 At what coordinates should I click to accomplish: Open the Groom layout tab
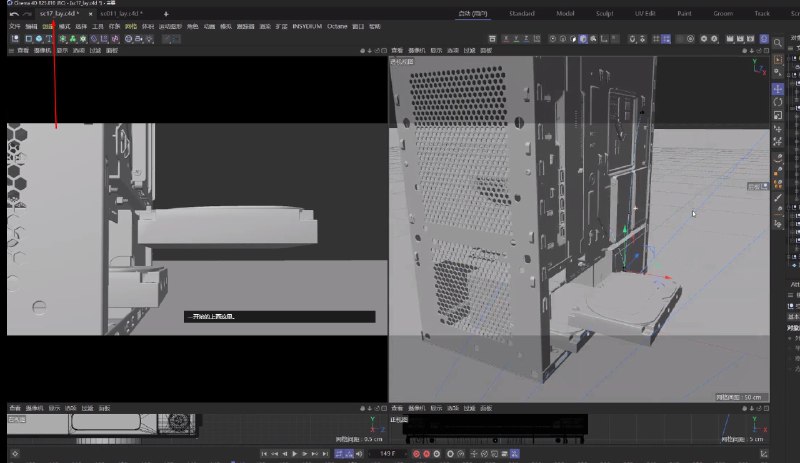pyautogui.click(x=723, y=13)
